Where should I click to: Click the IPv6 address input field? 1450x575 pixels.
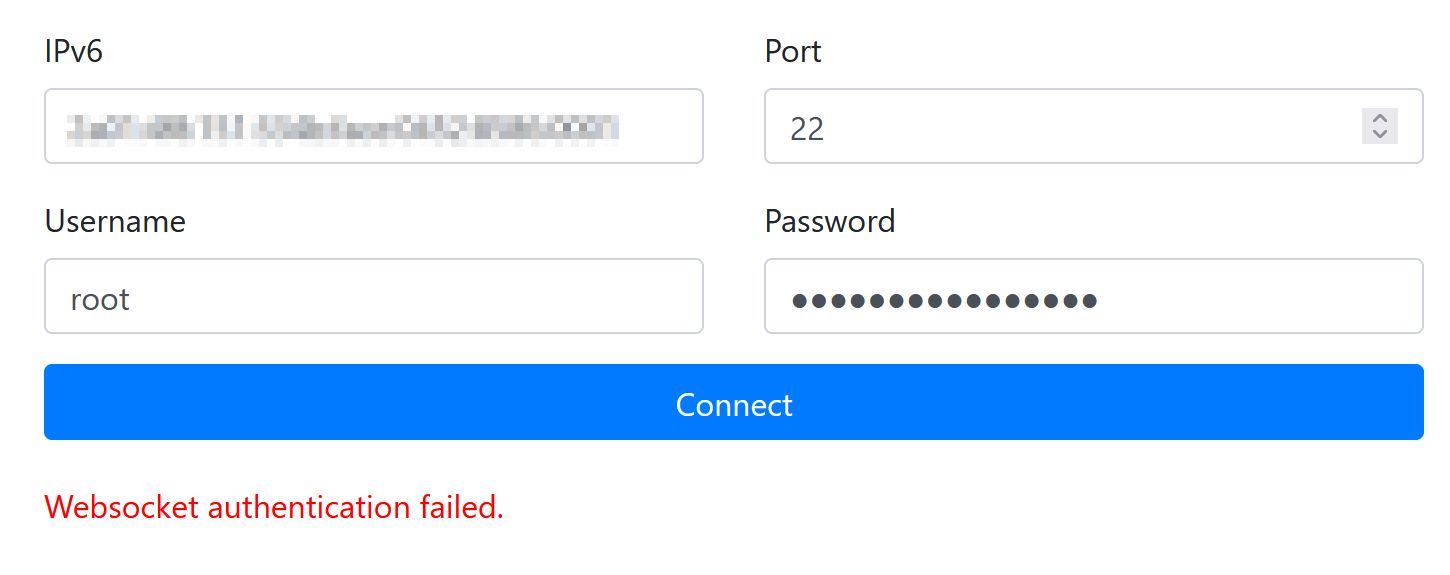[x=373, y=126]
